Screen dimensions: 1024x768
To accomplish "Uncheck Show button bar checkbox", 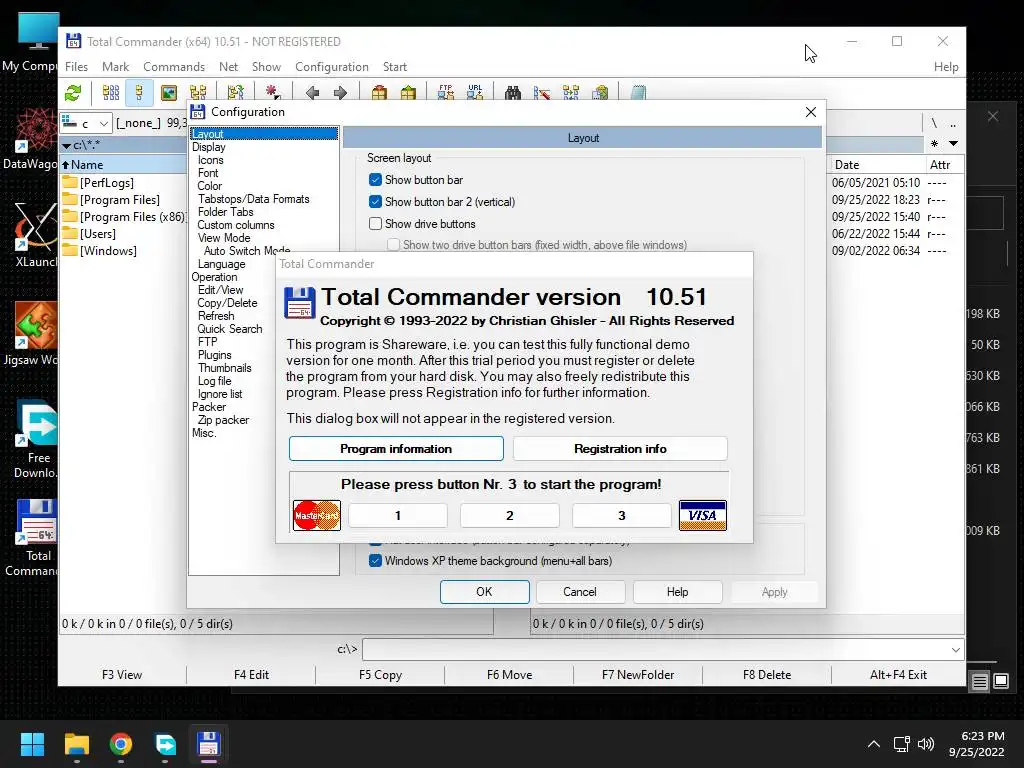I will [375, 180].
